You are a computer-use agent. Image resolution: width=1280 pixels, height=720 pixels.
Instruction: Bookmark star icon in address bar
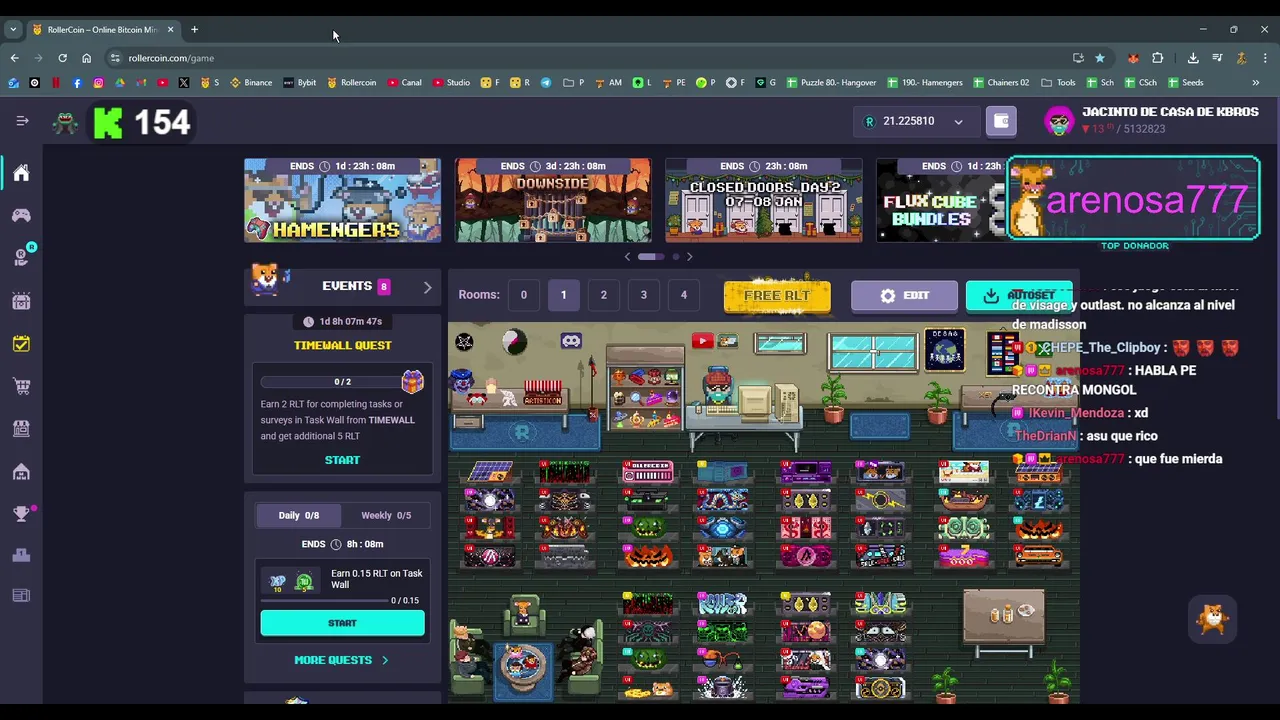click(1100, 58)
